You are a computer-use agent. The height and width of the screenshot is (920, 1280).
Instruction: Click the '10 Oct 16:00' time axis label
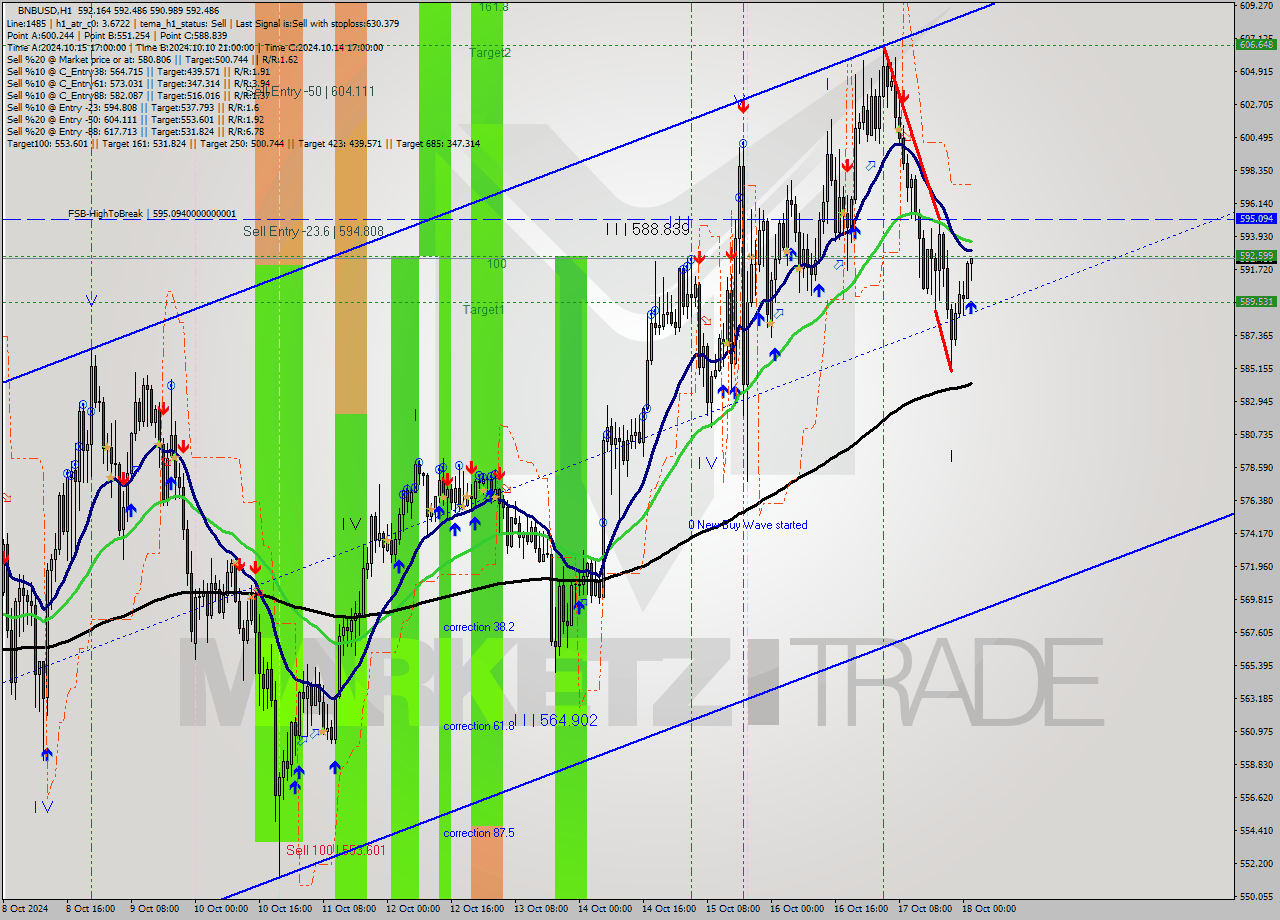283,909
